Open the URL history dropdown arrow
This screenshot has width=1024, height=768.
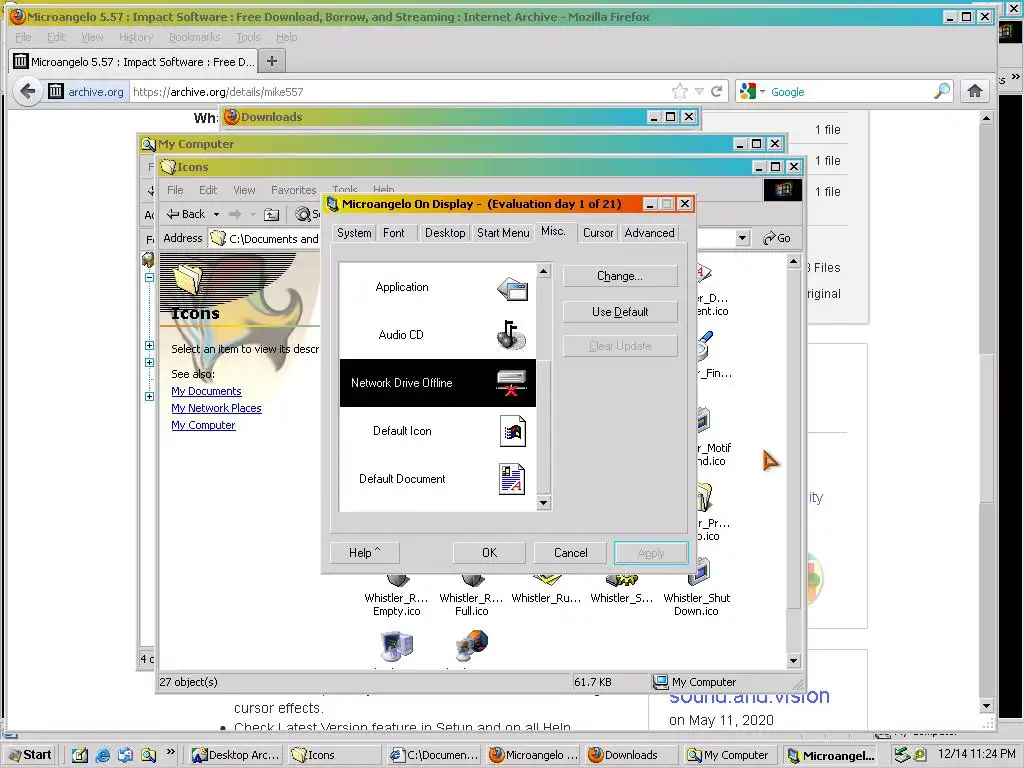click(x=699, y=91)
